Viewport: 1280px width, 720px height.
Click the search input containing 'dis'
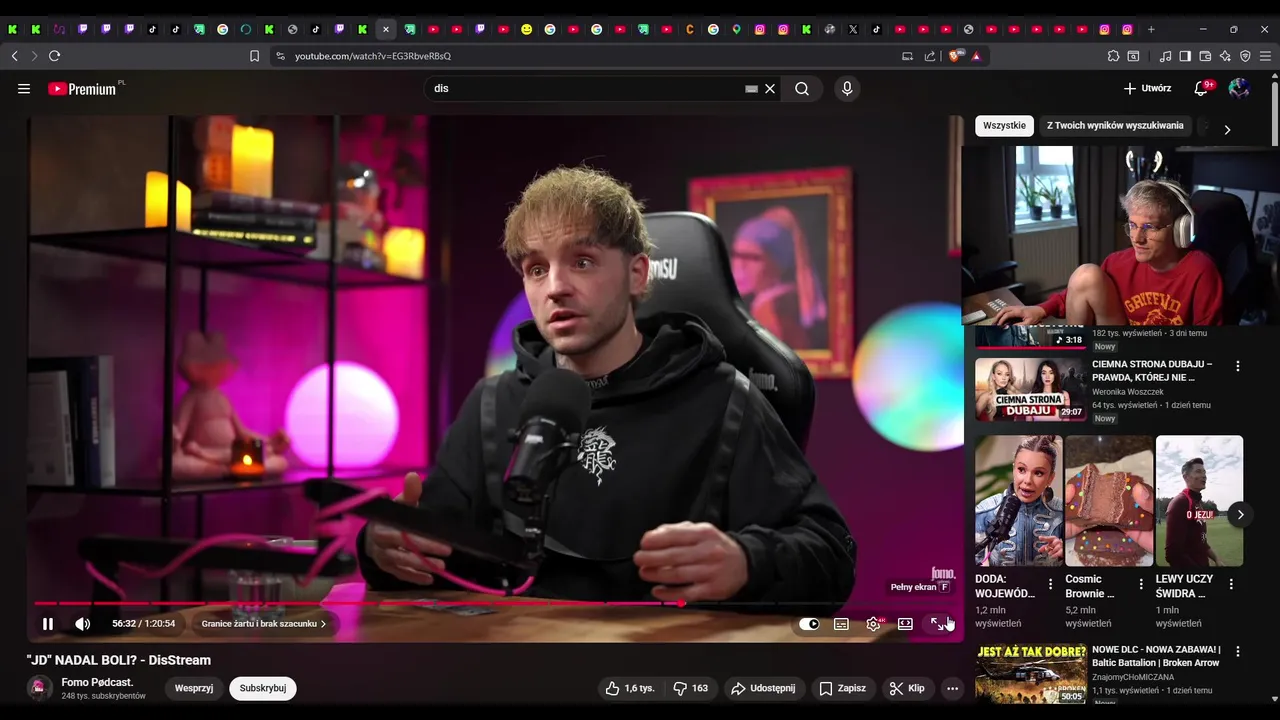[585, 89]
